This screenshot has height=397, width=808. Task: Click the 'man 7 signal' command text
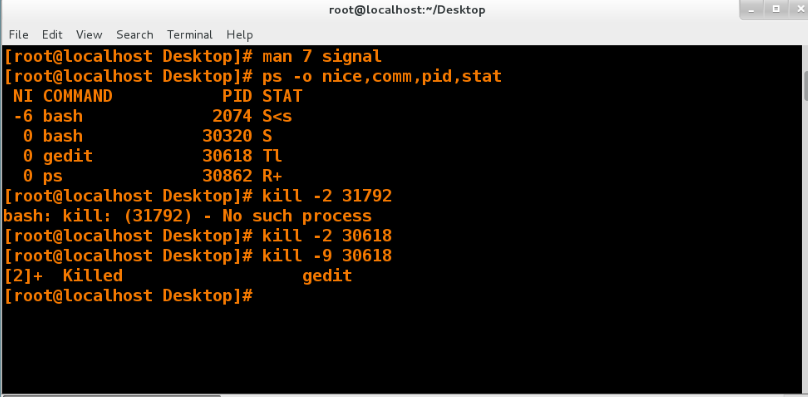point(322,56)
